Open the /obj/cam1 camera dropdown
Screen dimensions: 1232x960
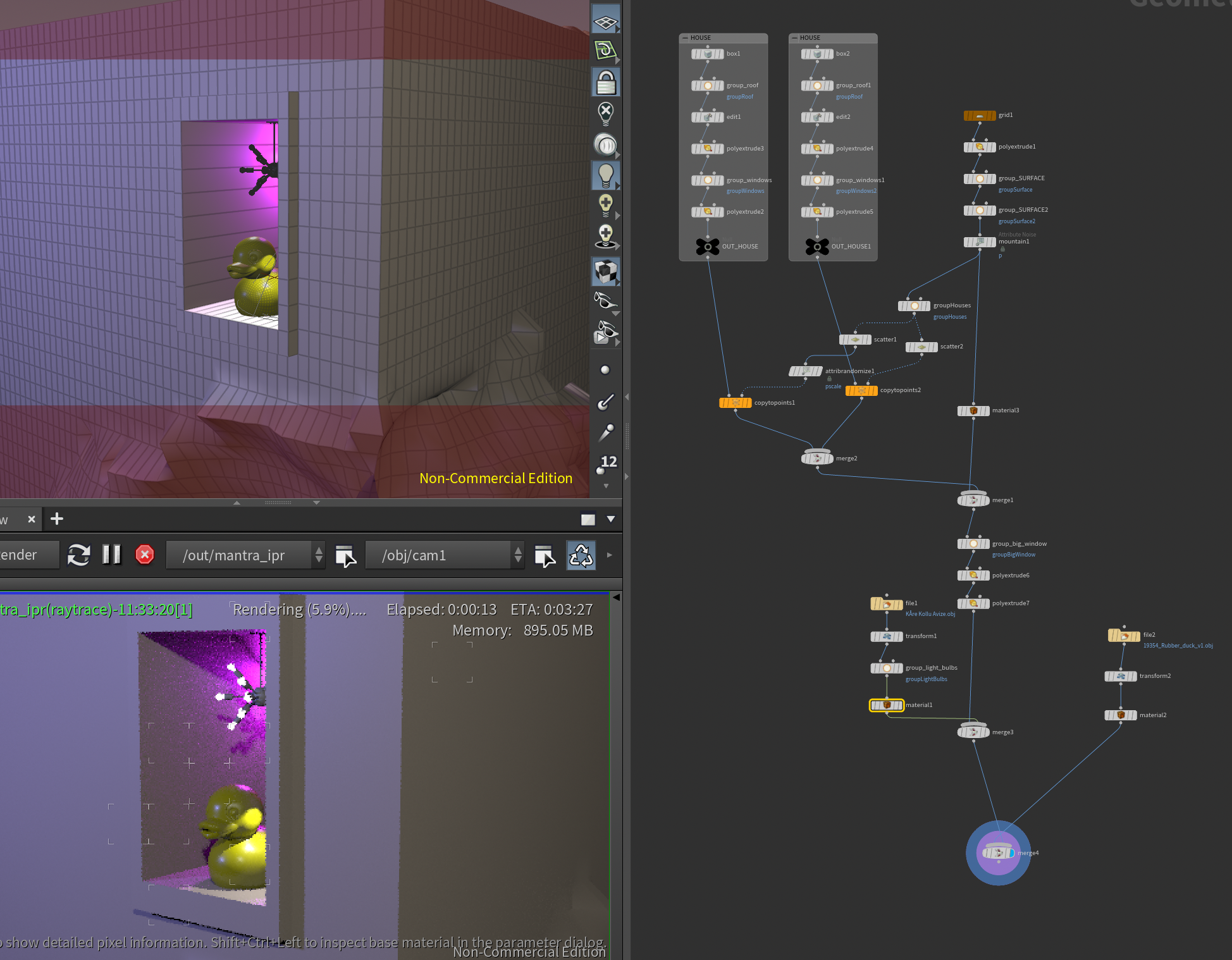[x=445, y=555]
